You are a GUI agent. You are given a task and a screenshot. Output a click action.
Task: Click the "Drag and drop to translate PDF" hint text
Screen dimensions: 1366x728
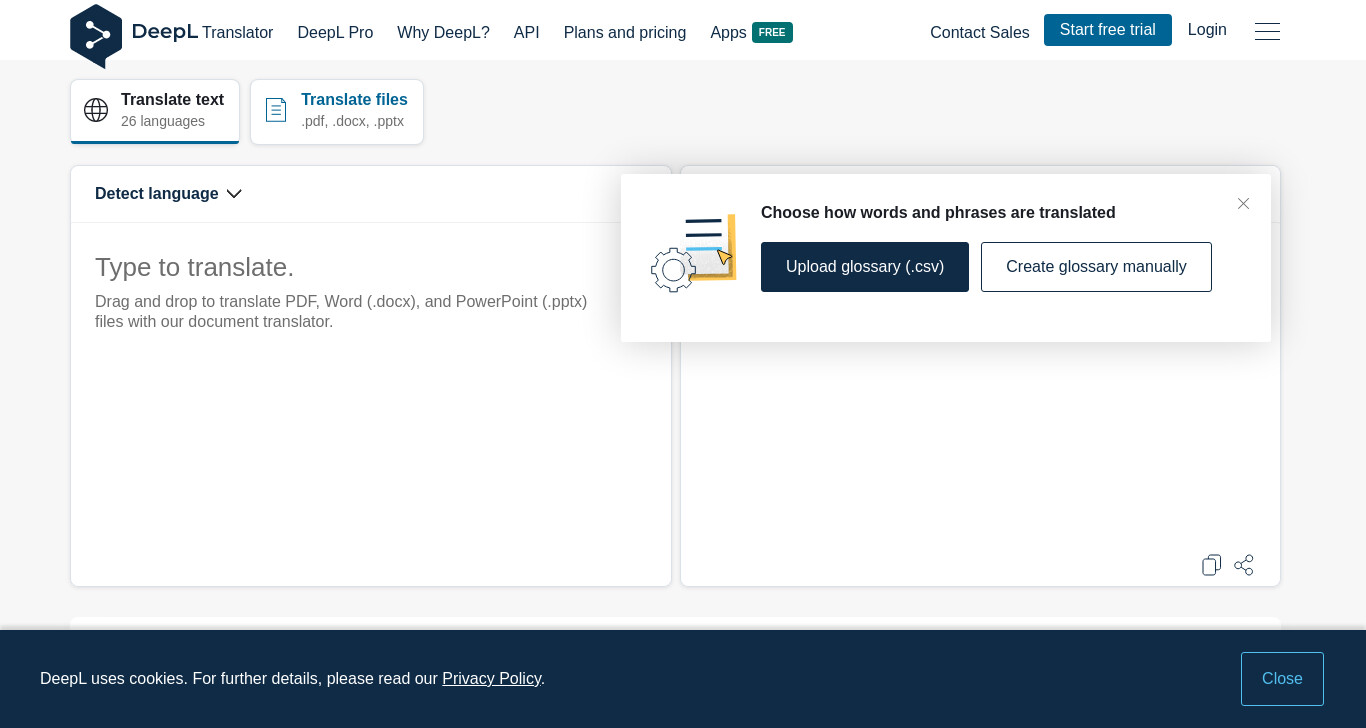point(341,311)
